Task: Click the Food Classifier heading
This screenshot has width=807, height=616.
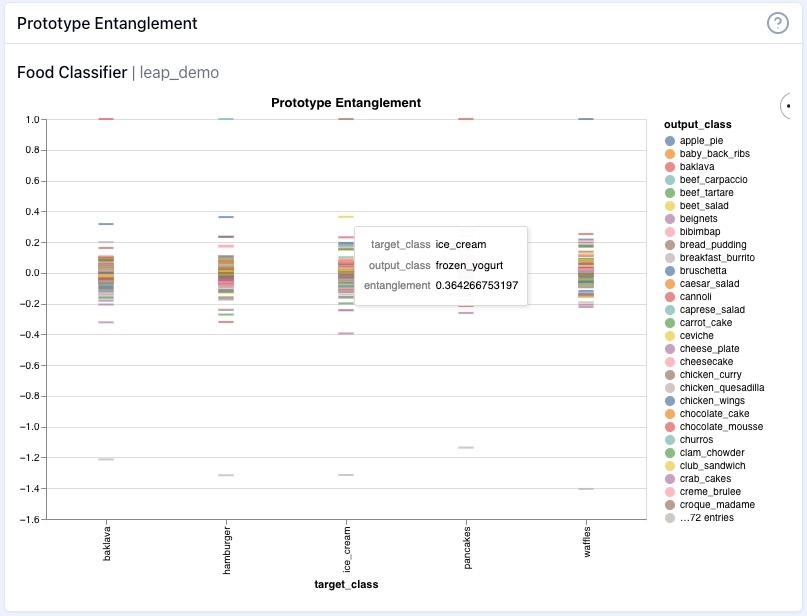Action: point(72,73)
